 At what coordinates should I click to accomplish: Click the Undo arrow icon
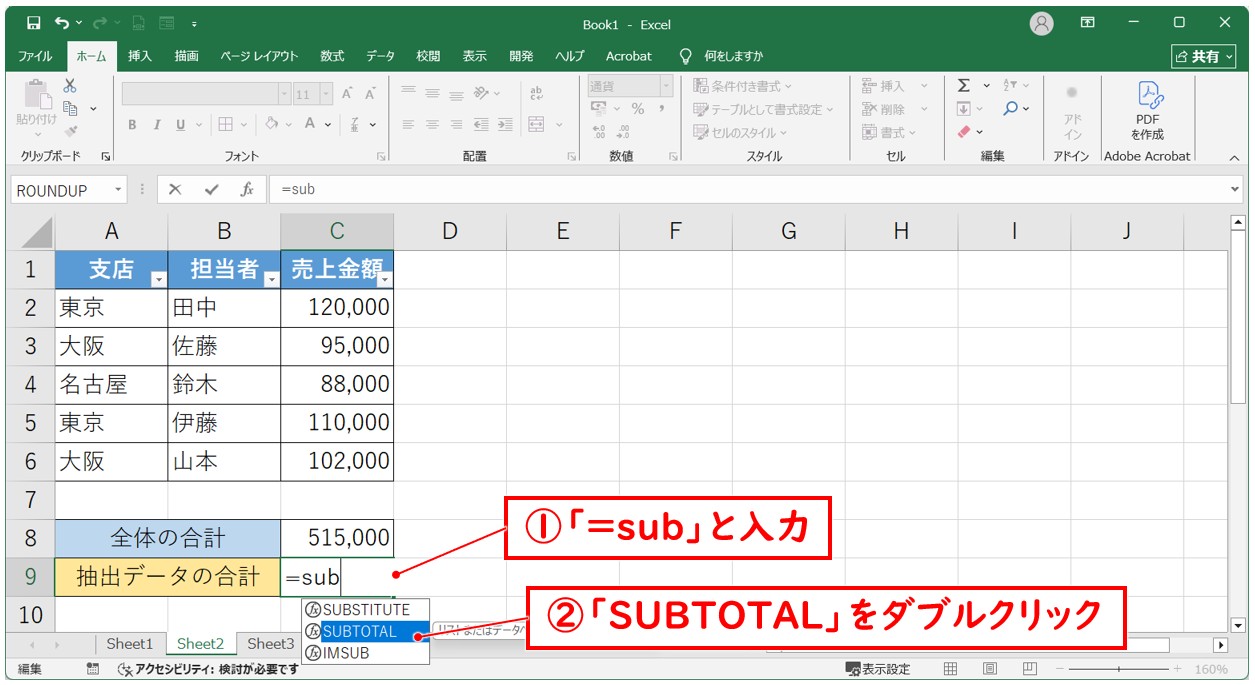63,23
